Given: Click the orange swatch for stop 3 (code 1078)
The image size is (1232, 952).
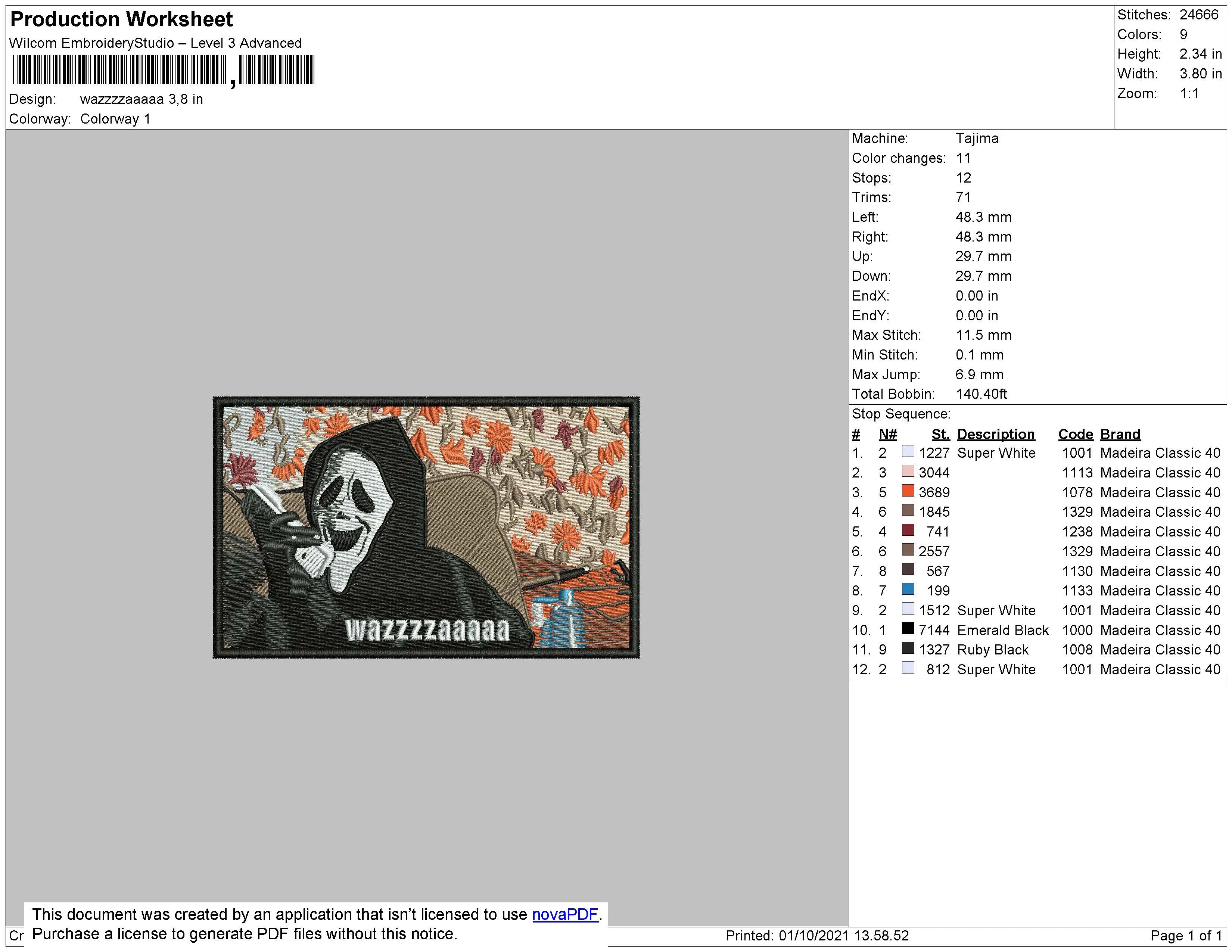Looking at the screenshot, I should pyautogui.click(x=908, y=491).
